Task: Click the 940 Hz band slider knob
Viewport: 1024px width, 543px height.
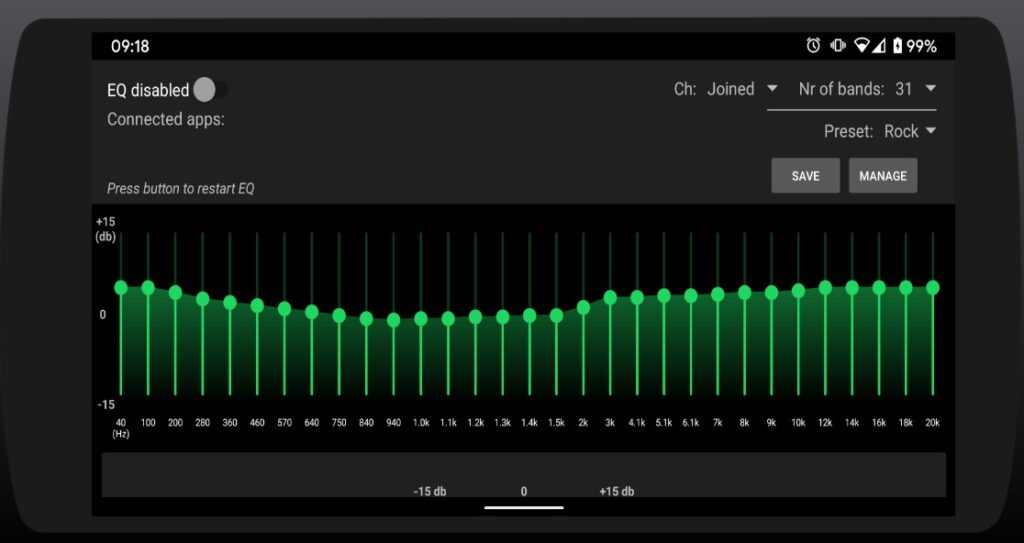Action: (x=394, y=320)
